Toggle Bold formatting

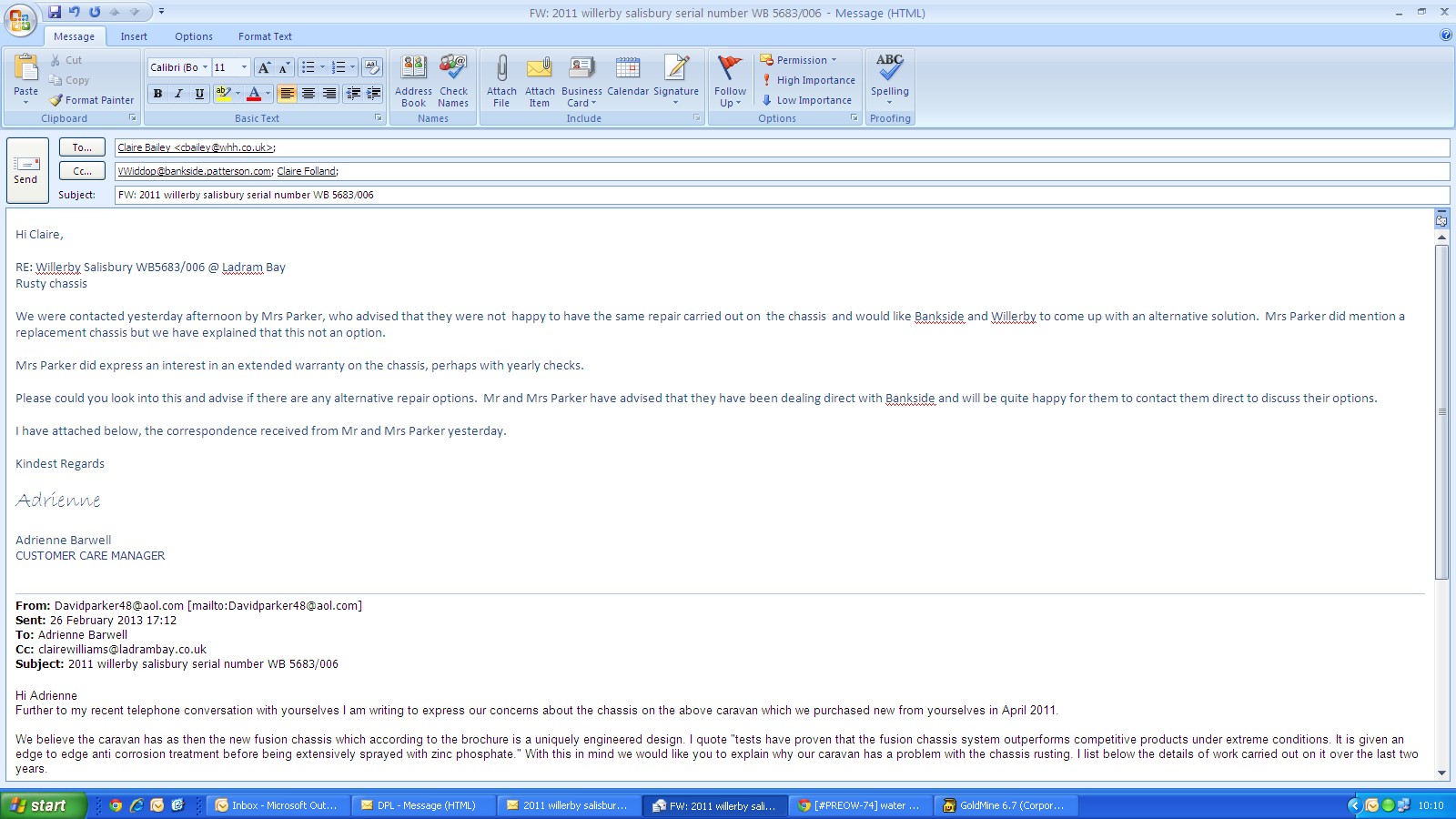pos(157,94)
